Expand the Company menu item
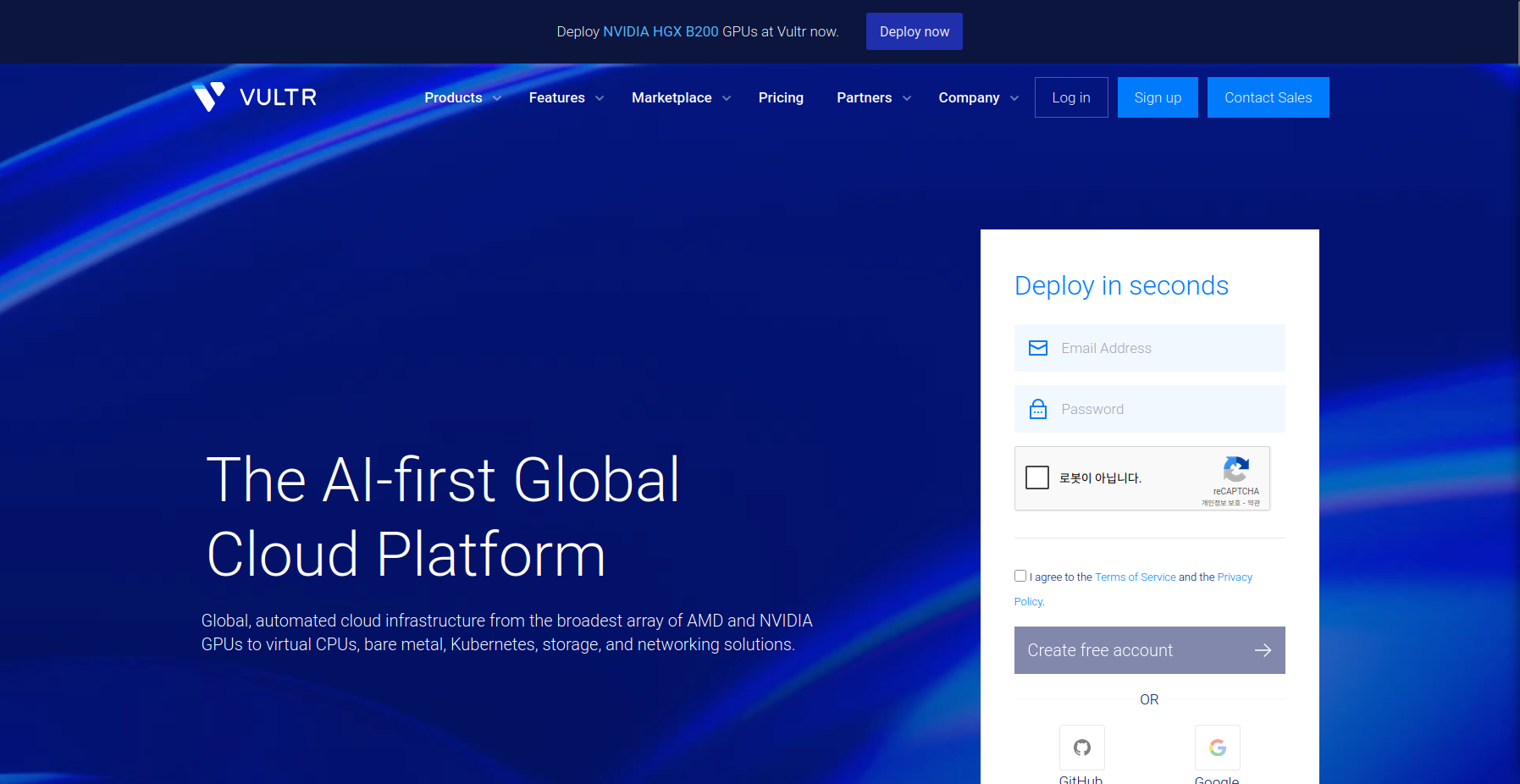Image resolution: width=1520 pixels, height=784 pixels. (978, 97)
